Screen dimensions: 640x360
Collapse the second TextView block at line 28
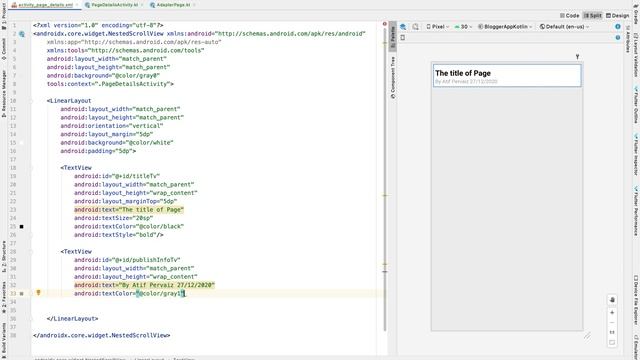[x=31, y=251]
